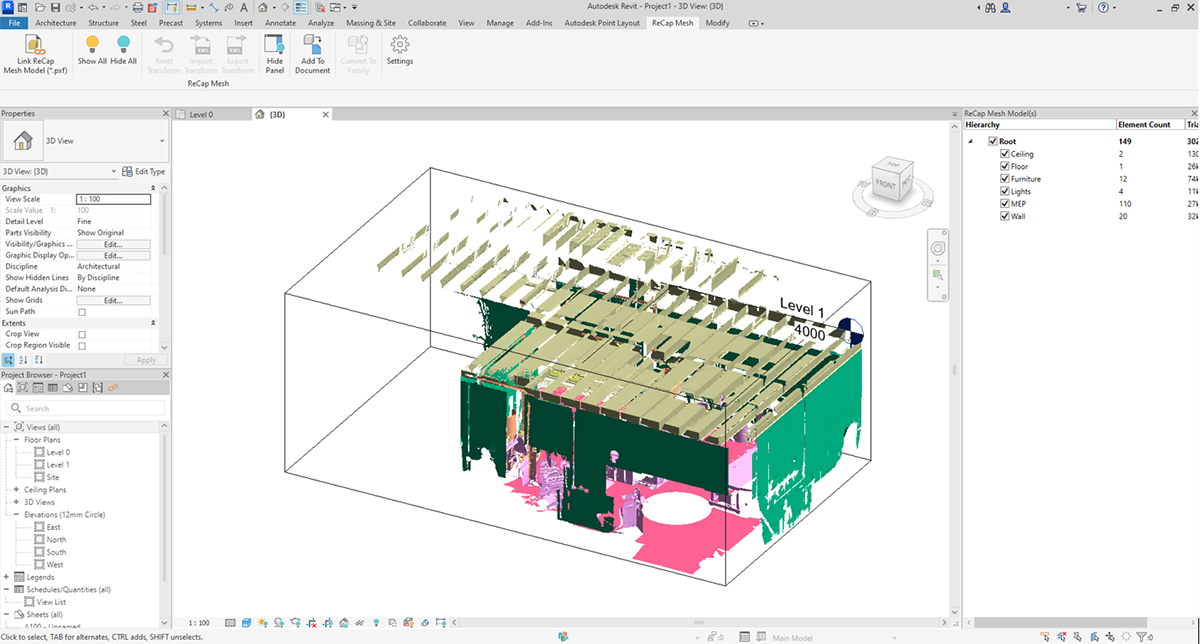This screenshot has width=1200, height=644.
Task: Uncheck the Ceiling mesh checkbox
Action: point(1005,154)
